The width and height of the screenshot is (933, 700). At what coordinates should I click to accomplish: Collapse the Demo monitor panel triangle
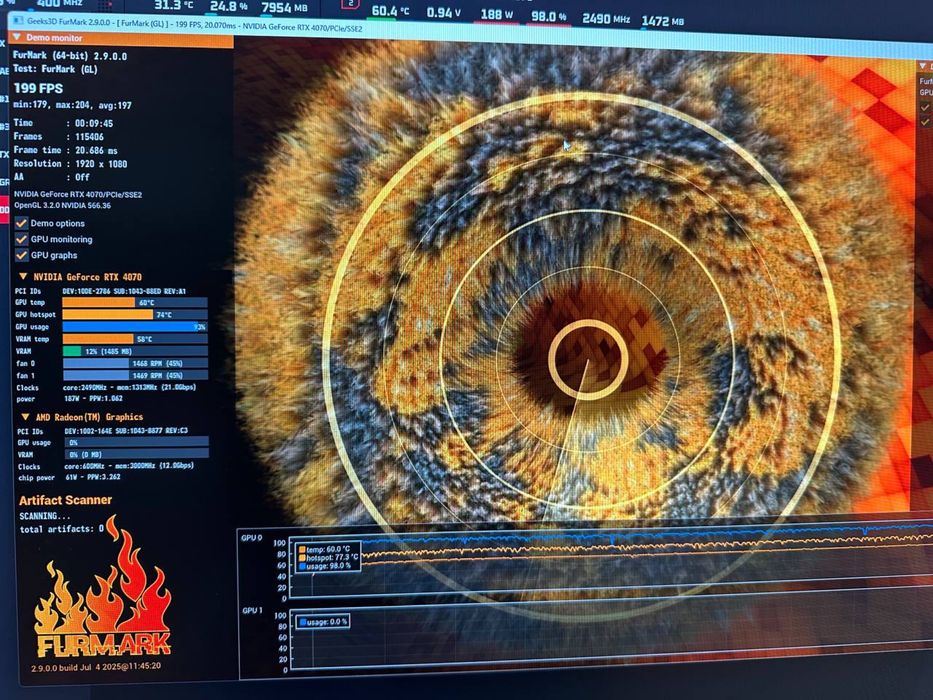pos(17,37)
